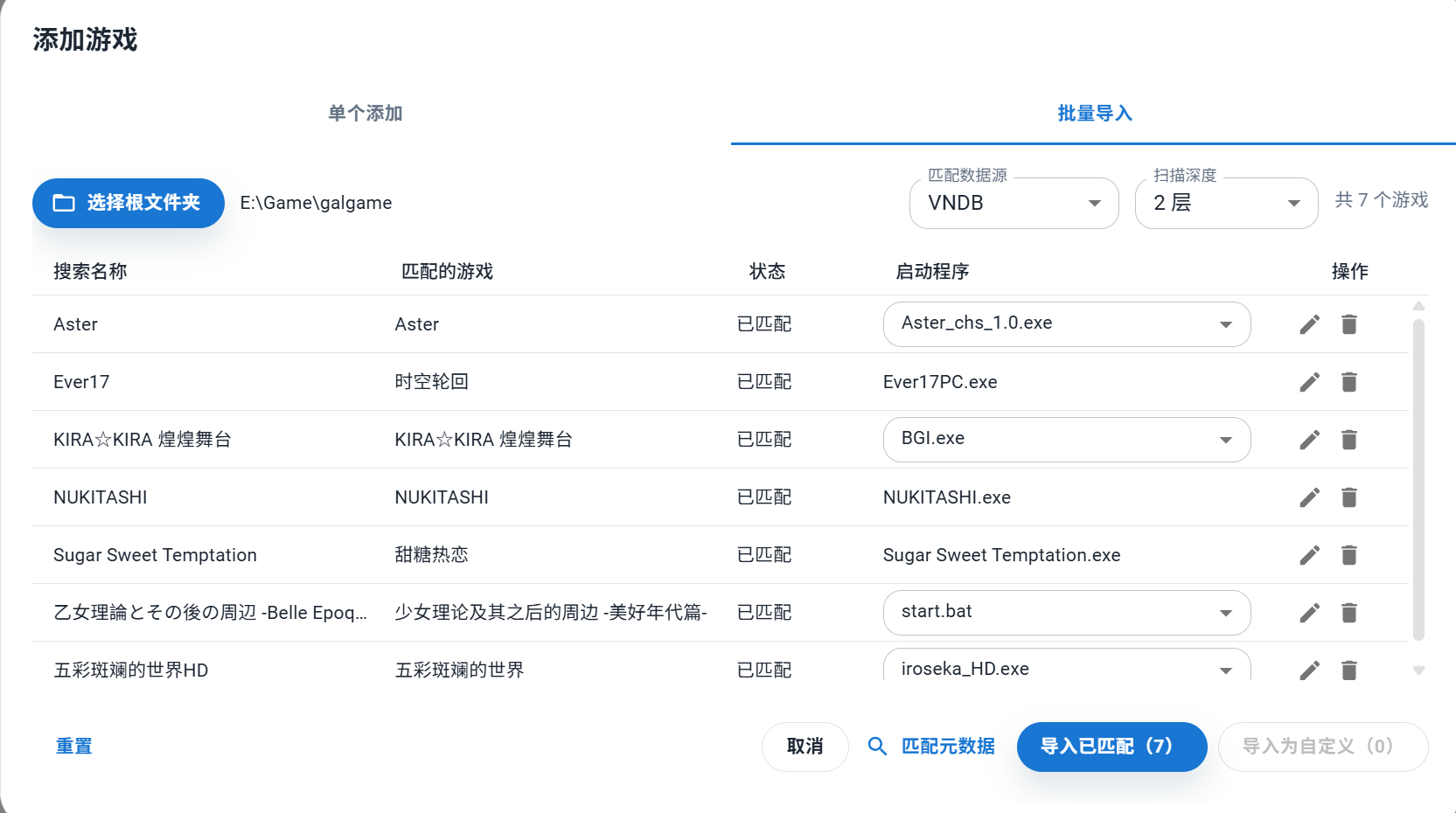Click the 匹配的游戏 column header
1456x813 pixels.
(447, 272)
